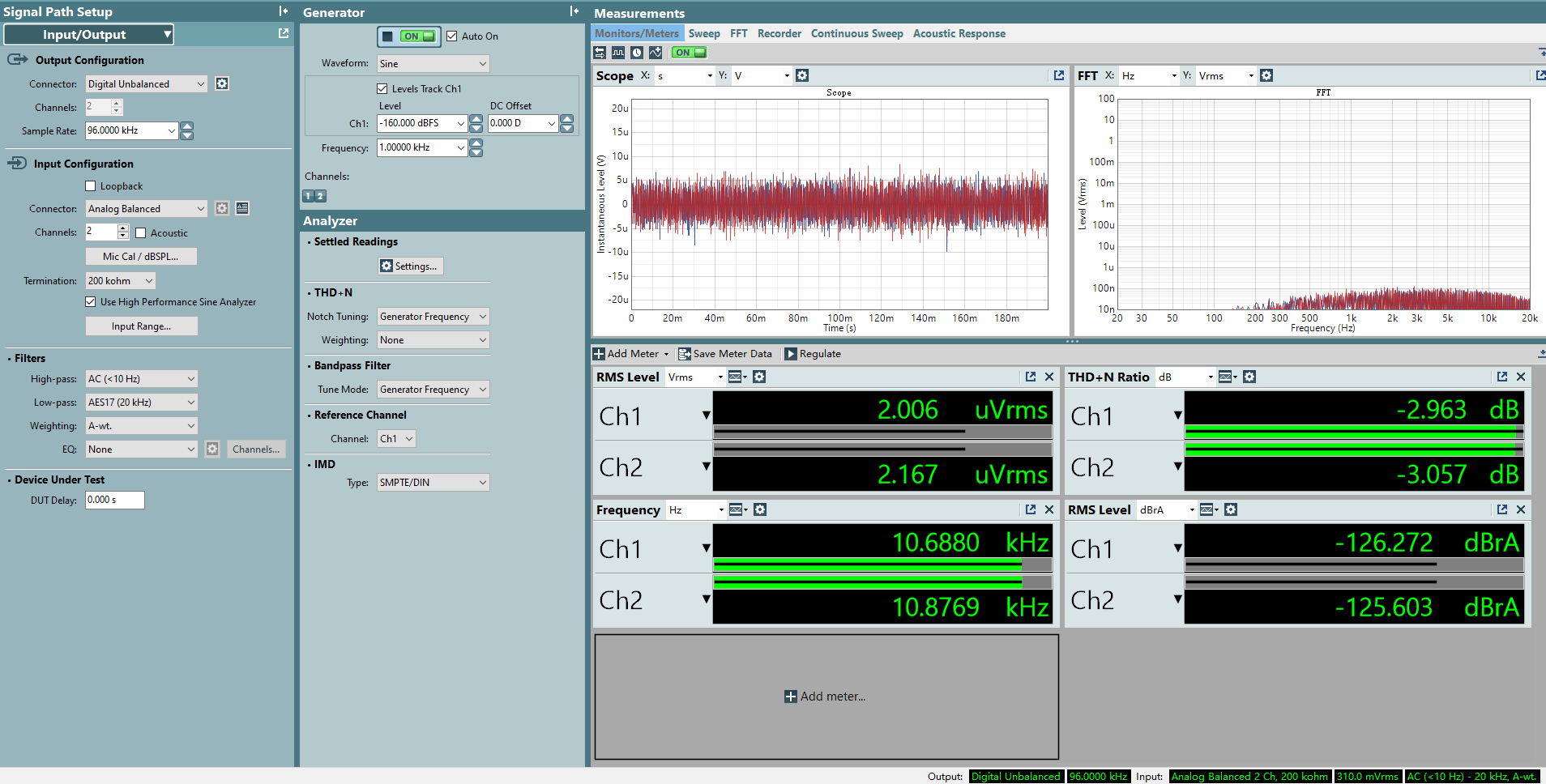
Task: Open the RMS Level dBrA meter settings gear
Action: [1231, 509]
